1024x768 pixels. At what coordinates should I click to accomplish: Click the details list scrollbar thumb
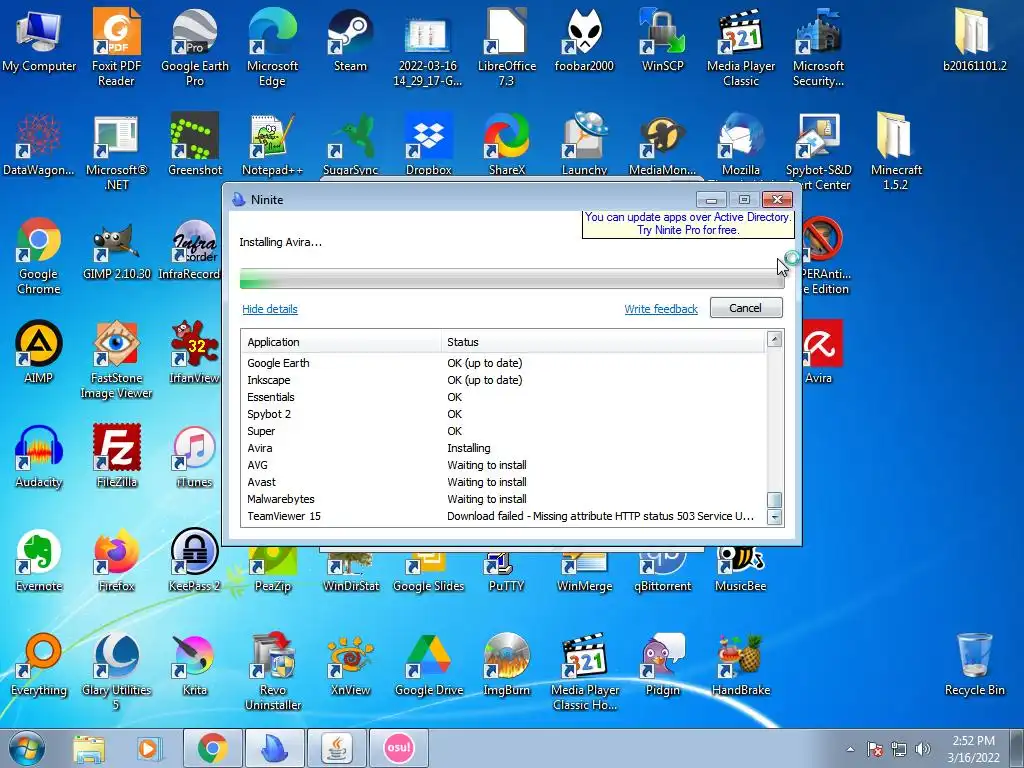pos(775,500)
